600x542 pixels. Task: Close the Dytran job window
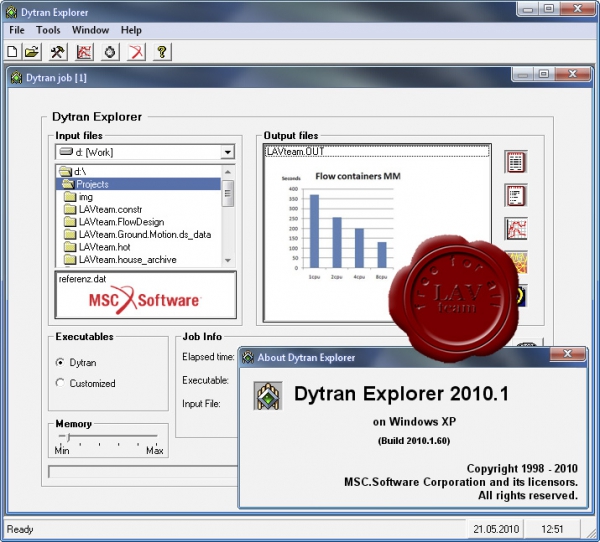[572, 73]
